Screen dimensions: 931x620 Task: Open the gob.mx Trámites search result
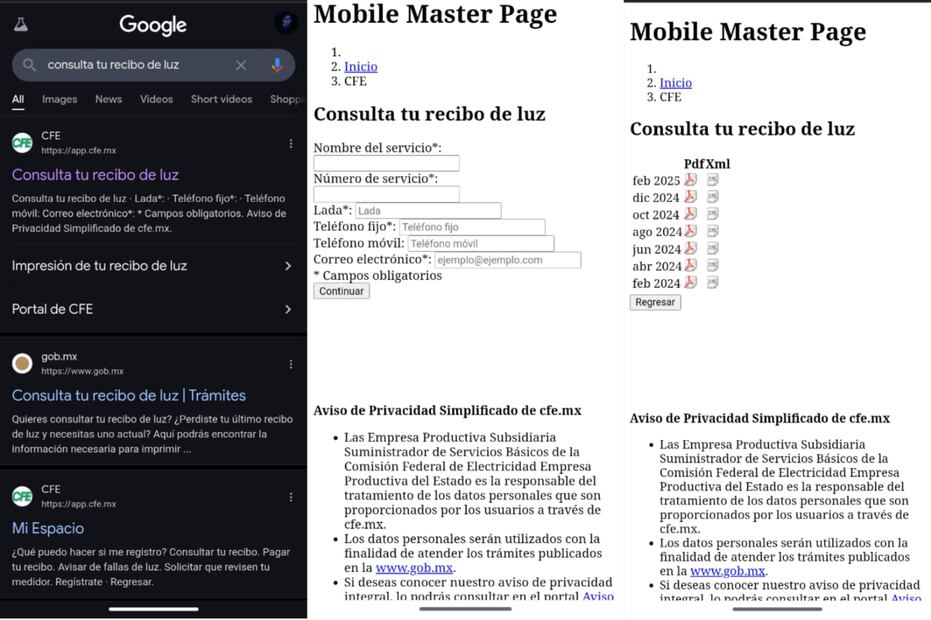click(128, 395)
